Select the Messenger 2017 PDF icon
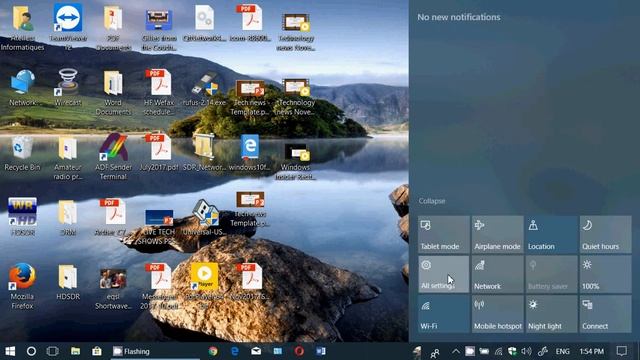The width and height of the screenshot is (640, 360). (159, 287)
